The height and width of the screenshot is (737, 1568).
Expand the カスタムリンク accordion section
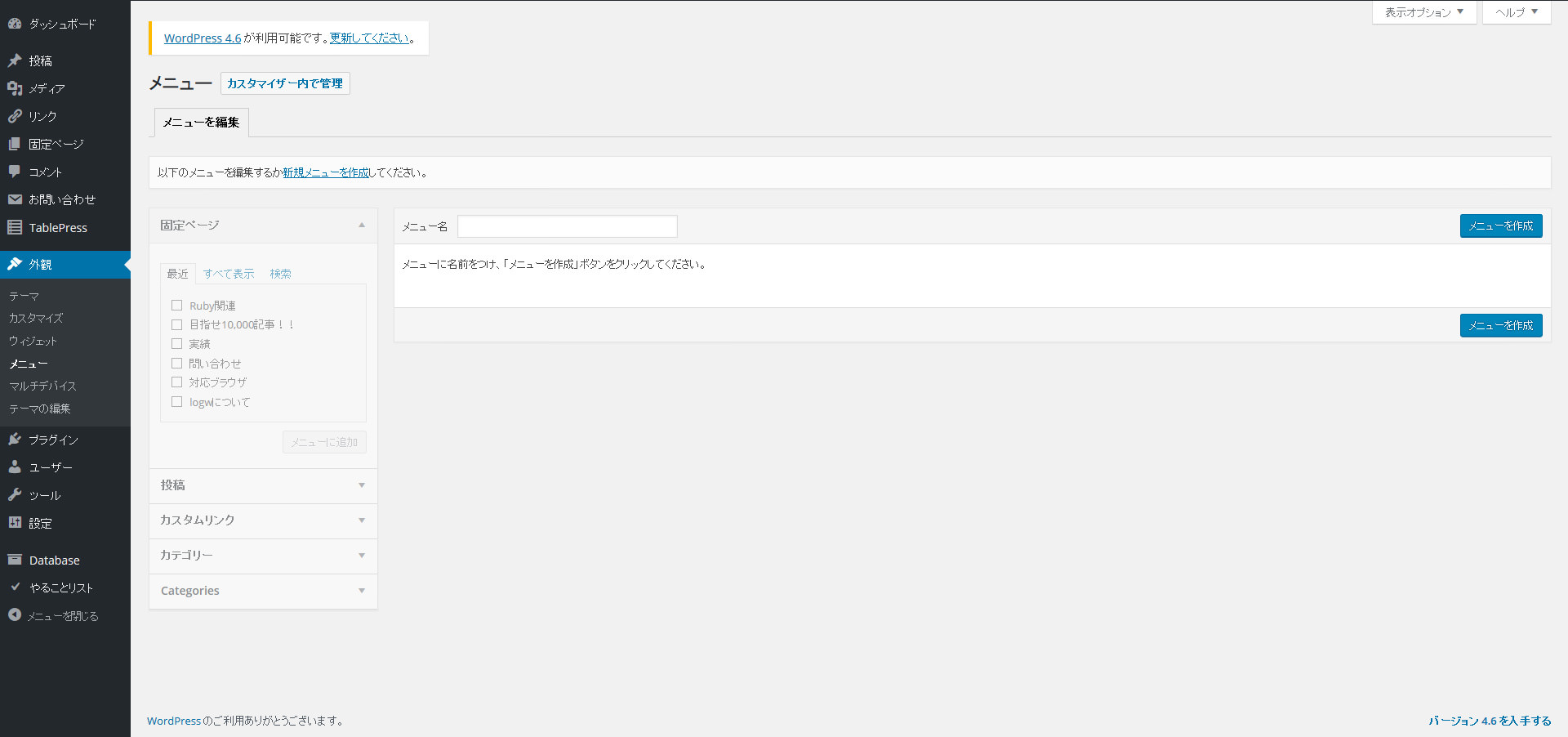(x=263, y=520)
